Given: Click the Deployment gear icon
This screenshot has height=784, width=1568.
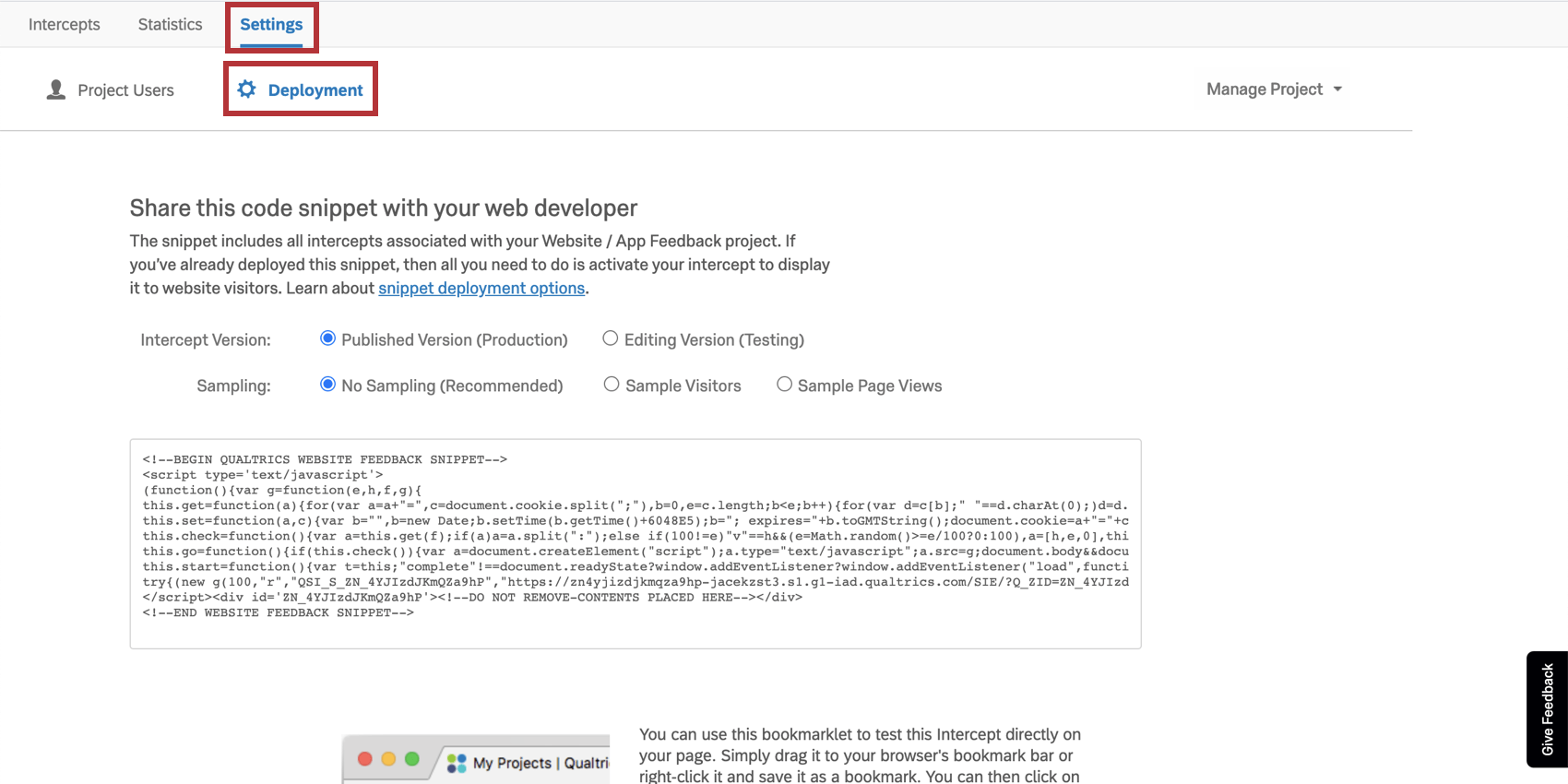Looking at the screenshot, I should point(246,89).
